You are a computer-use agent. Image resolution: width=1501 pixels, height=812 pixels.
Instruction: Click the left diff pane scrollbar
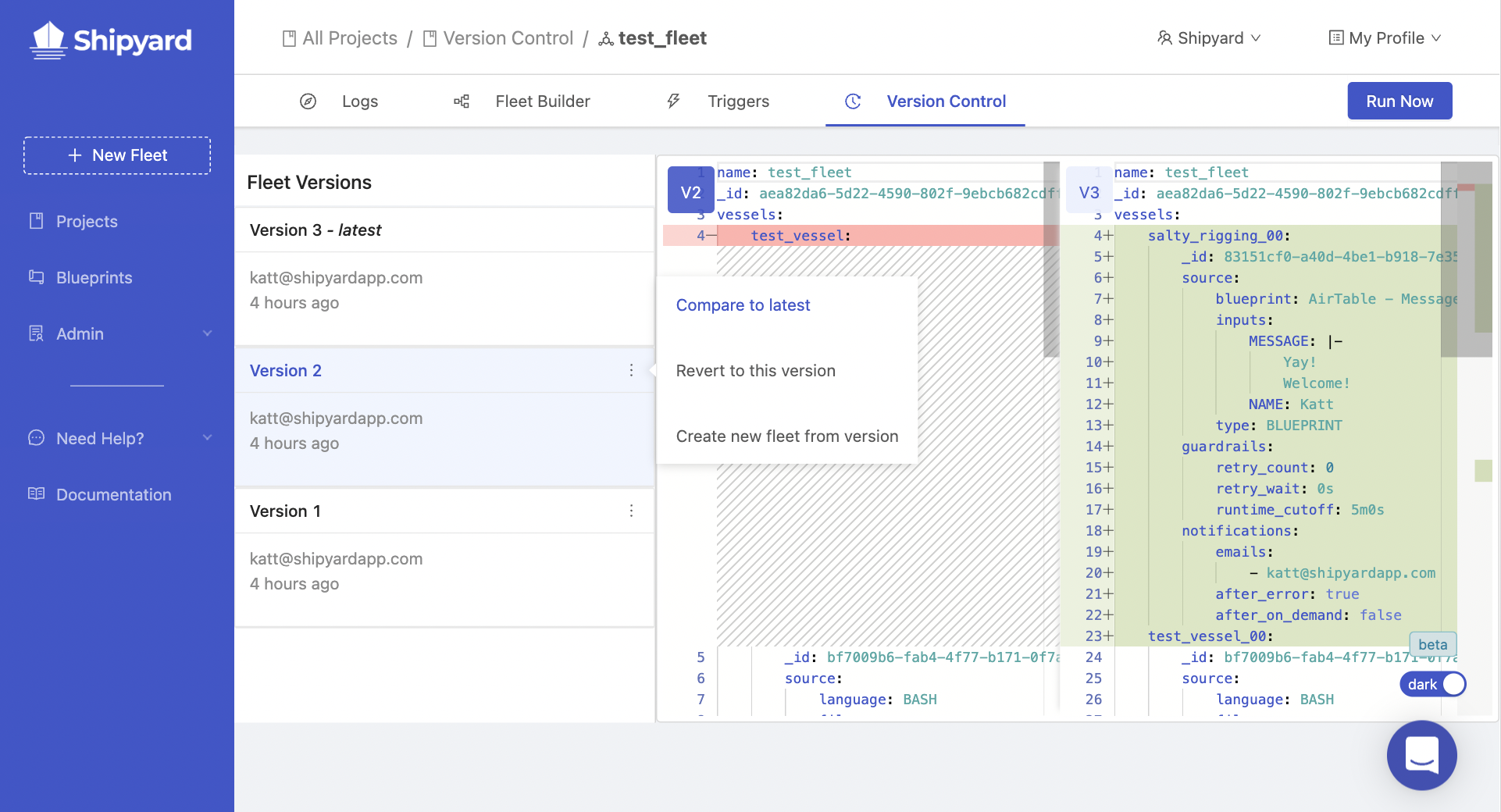1051,260
